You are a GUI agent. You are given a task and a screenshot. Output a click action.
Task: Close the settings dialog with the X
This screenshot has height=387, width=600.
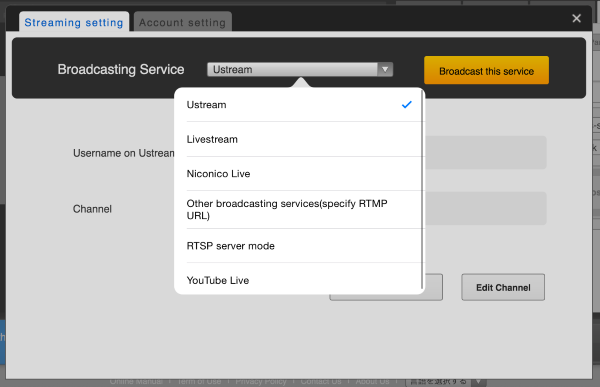[x=576, y=18]
